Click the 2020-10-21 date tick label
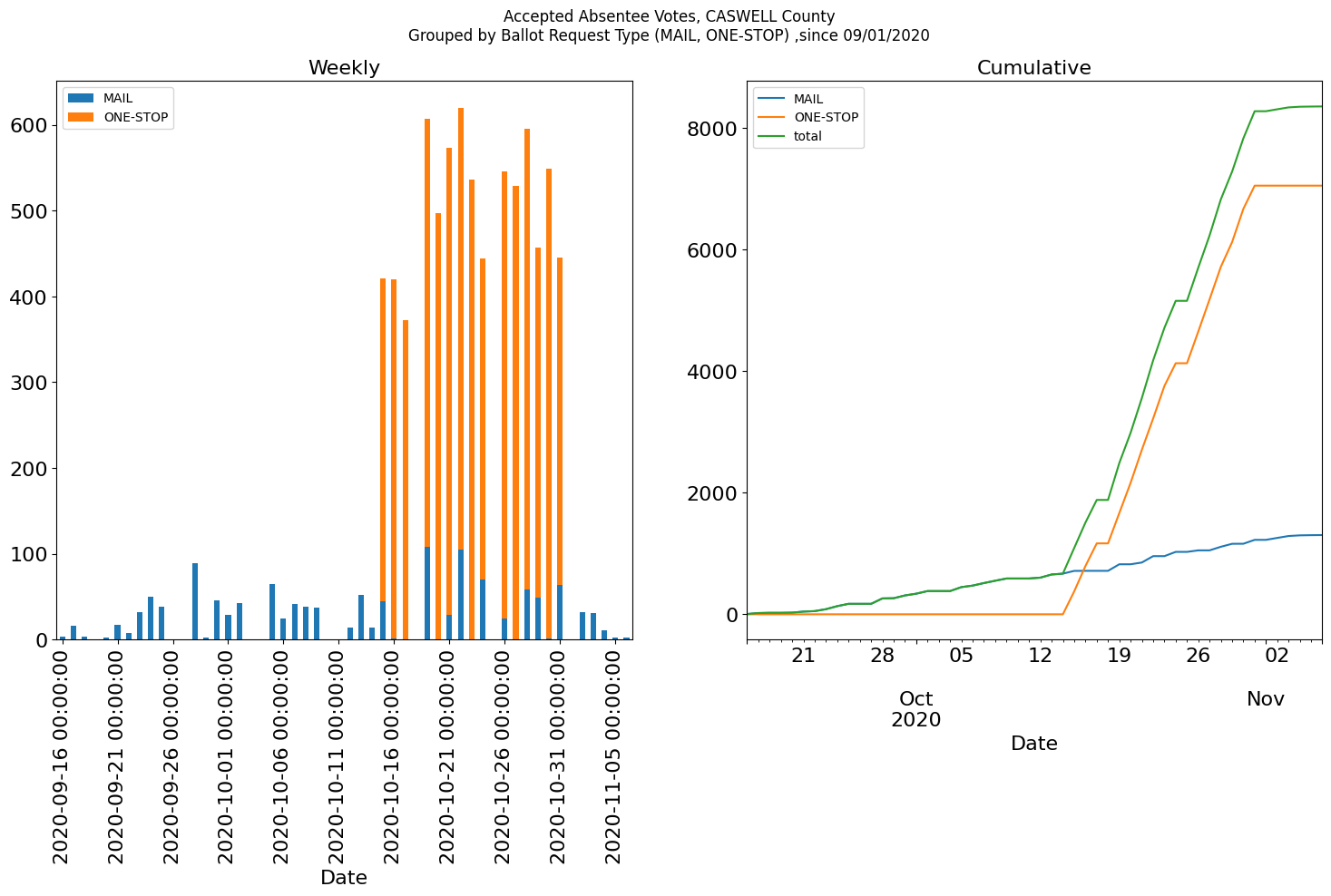This screenshot has height=896, width=1331. (x=448, y=755)
